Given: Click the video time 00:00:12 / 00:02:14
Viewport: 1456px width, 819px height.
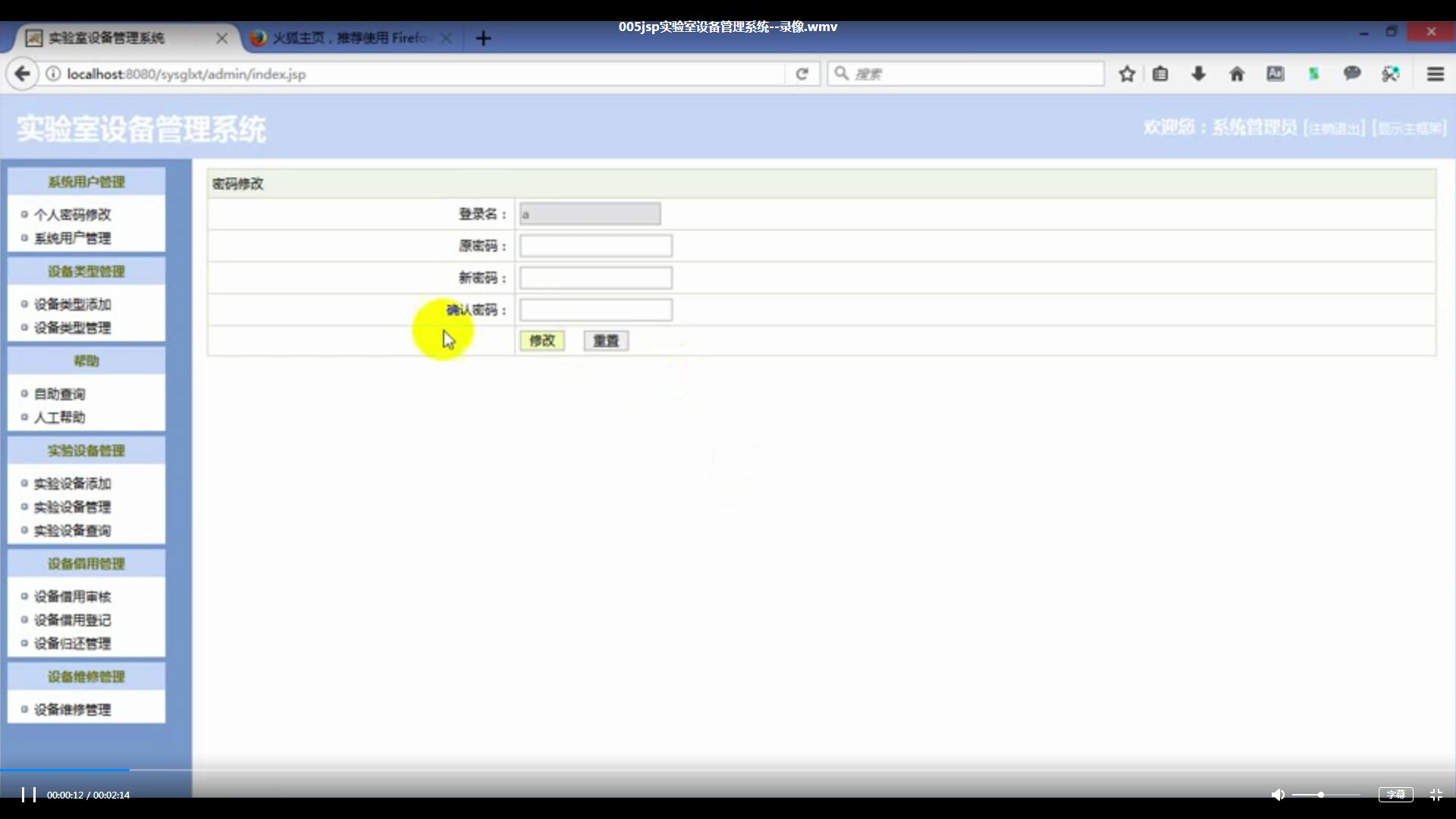Looking at the screenshot, I should click(x=88, y=795).
